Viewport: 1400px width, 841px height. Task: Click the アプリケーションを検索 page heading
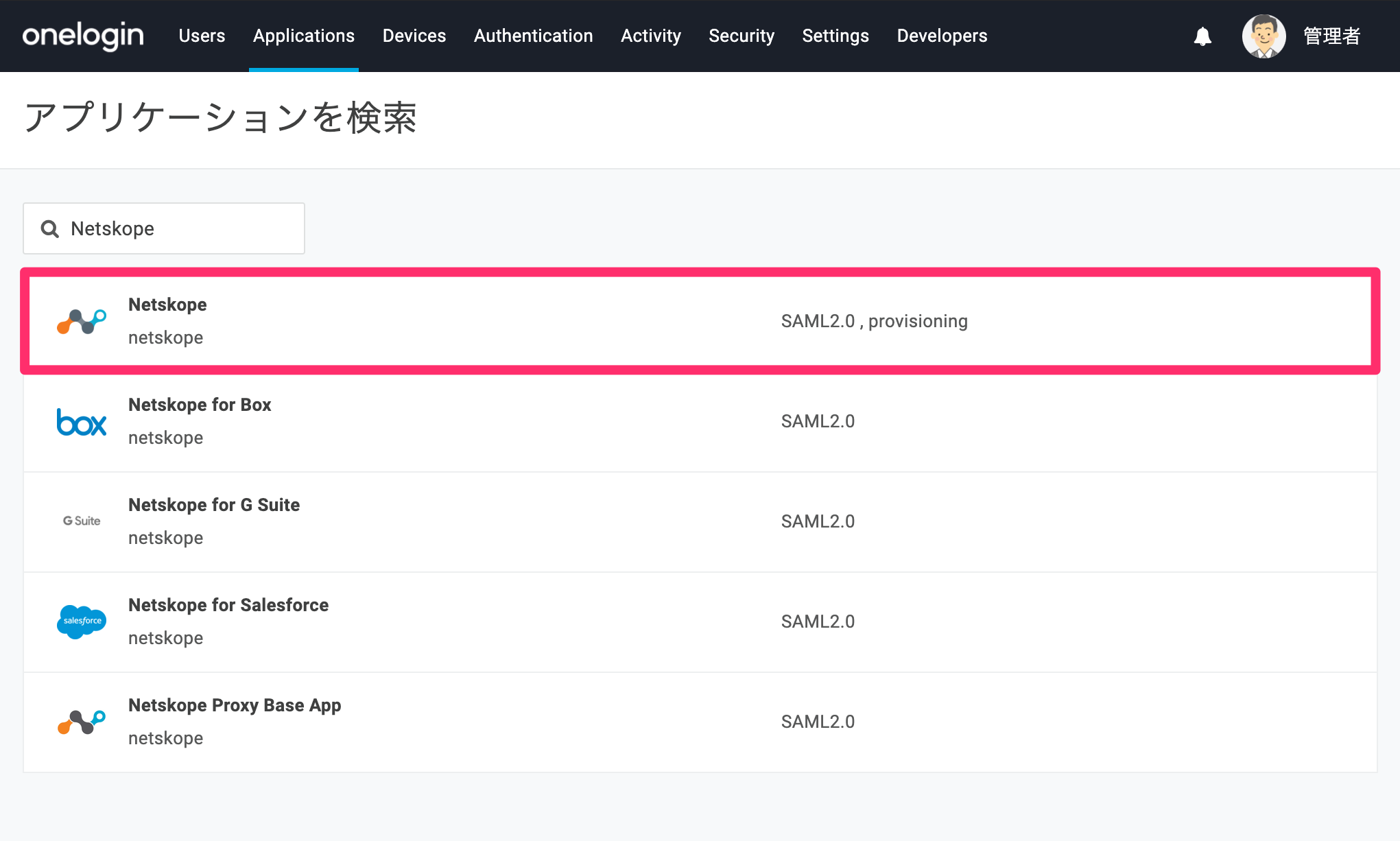tap(220, 117)
